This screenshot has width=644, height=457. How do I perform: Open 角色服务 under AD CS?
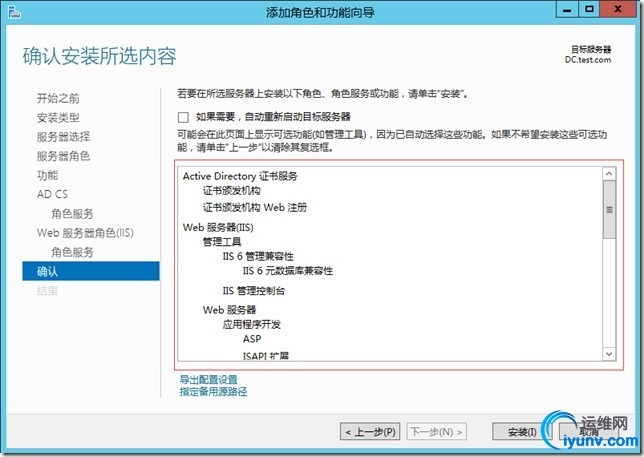(72, 214)
